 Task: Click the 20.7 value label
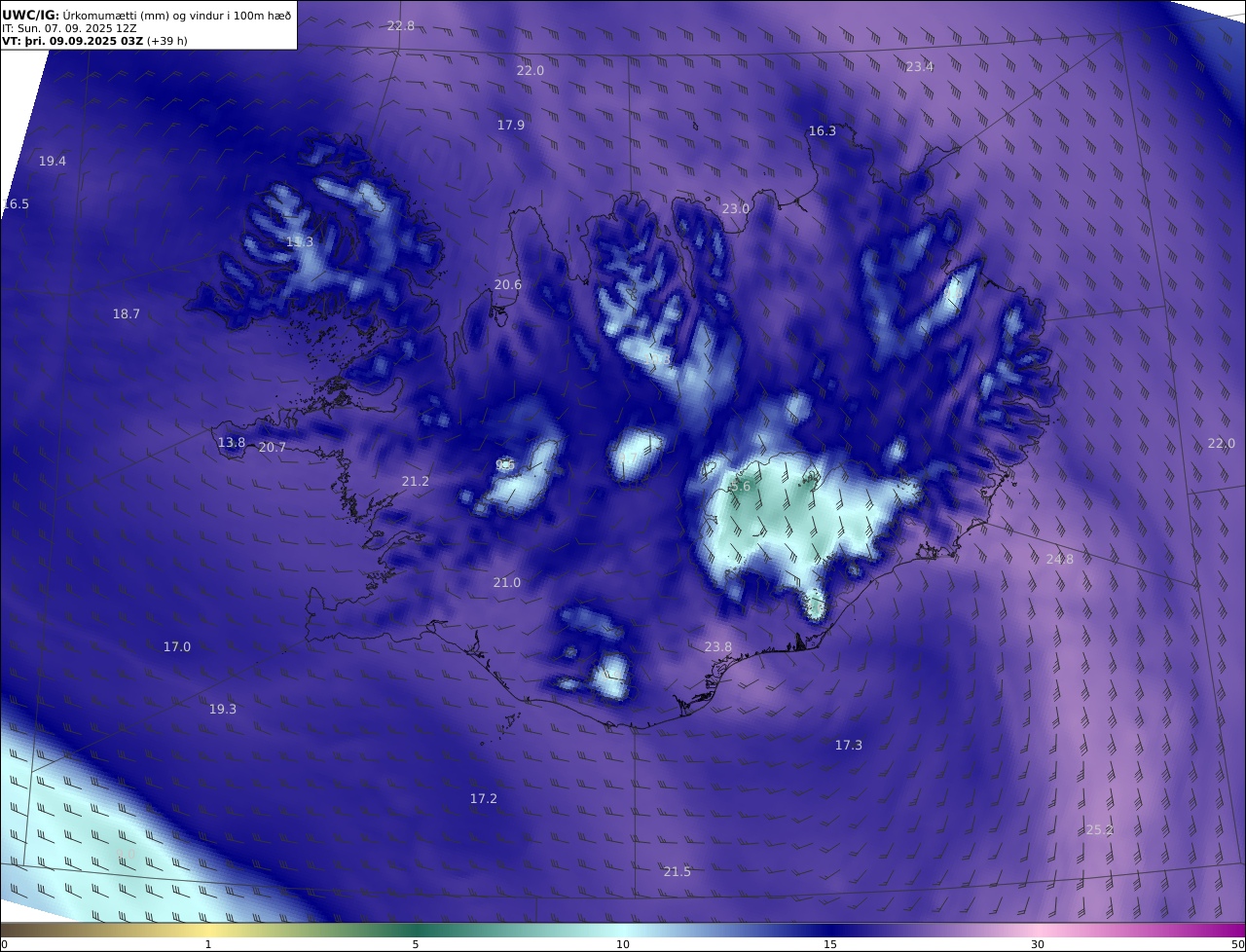(x=273, y=447)
